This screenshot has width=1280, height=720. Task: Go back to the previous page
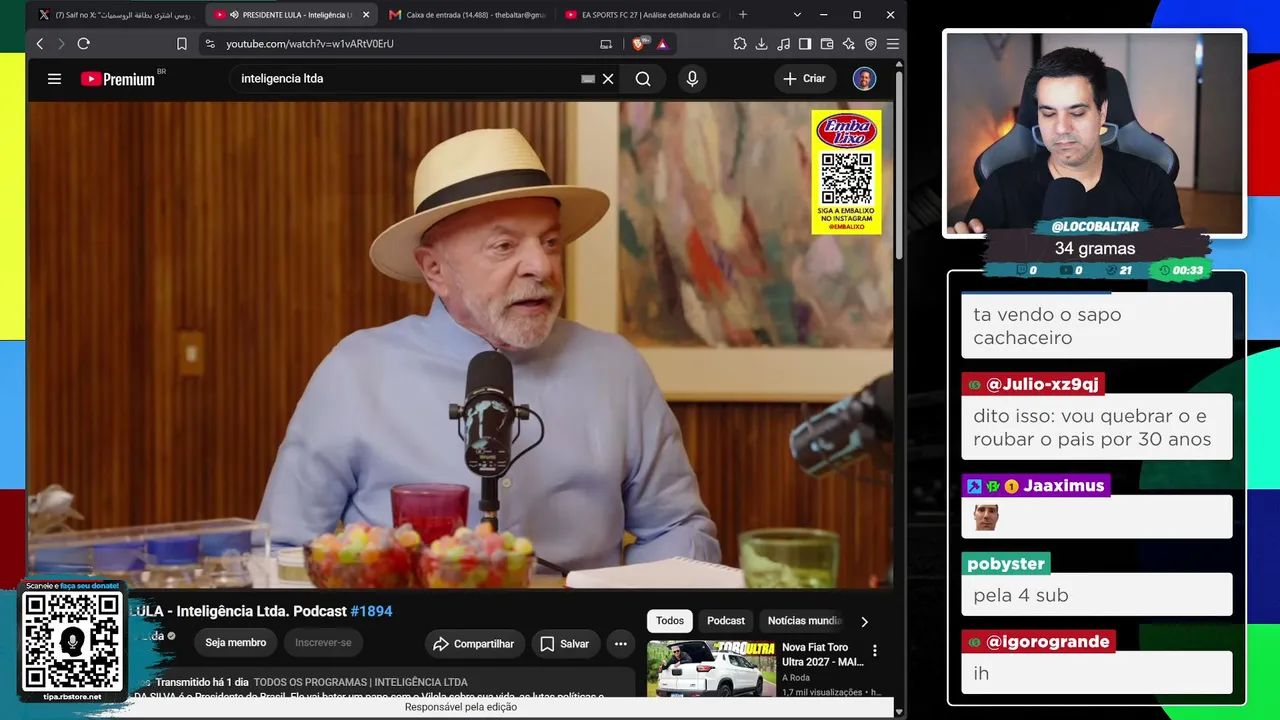pyautogui.click(x=40, y=44)
